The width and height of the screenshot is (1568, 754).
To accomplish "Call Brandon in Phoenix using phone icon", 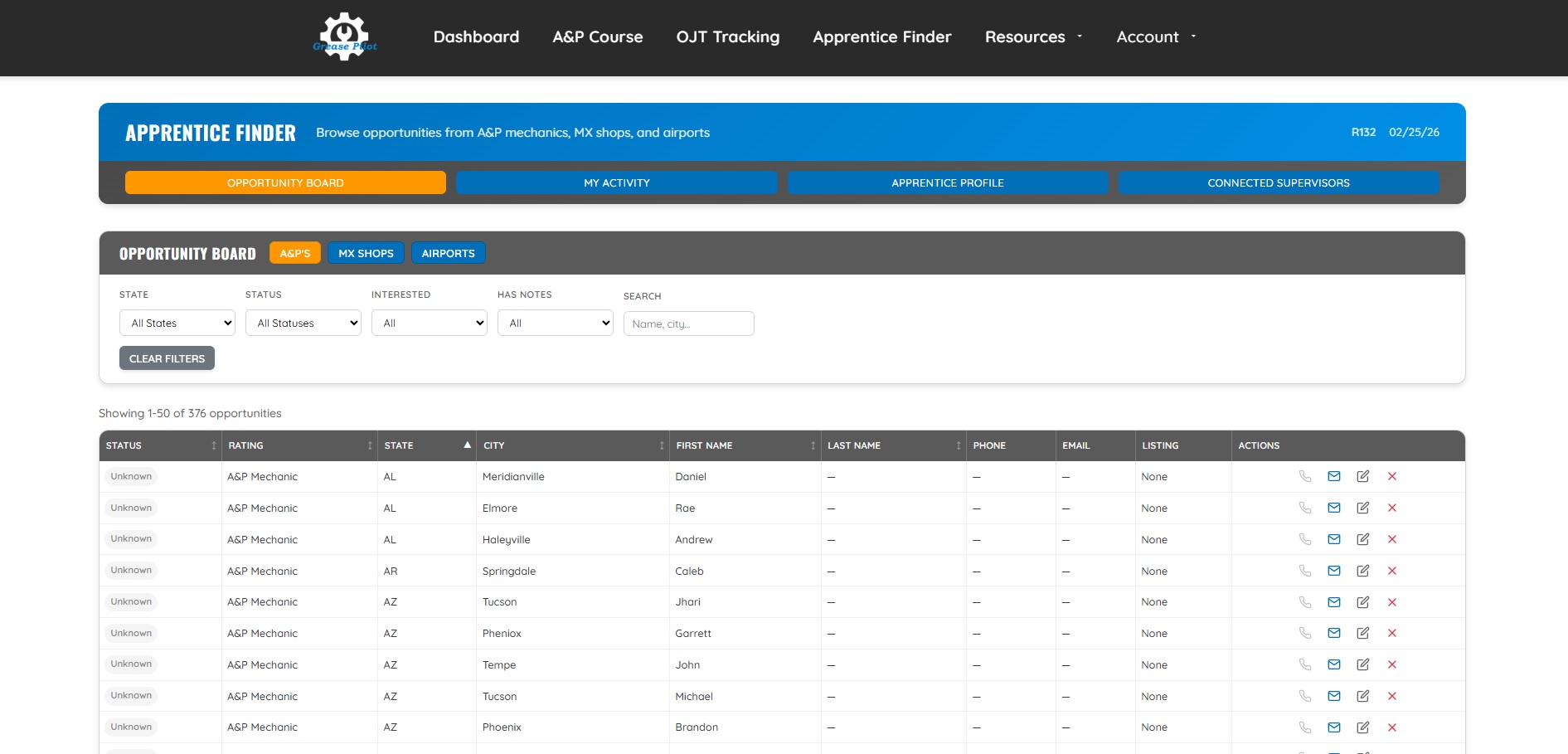I will tap(1305, 727).
